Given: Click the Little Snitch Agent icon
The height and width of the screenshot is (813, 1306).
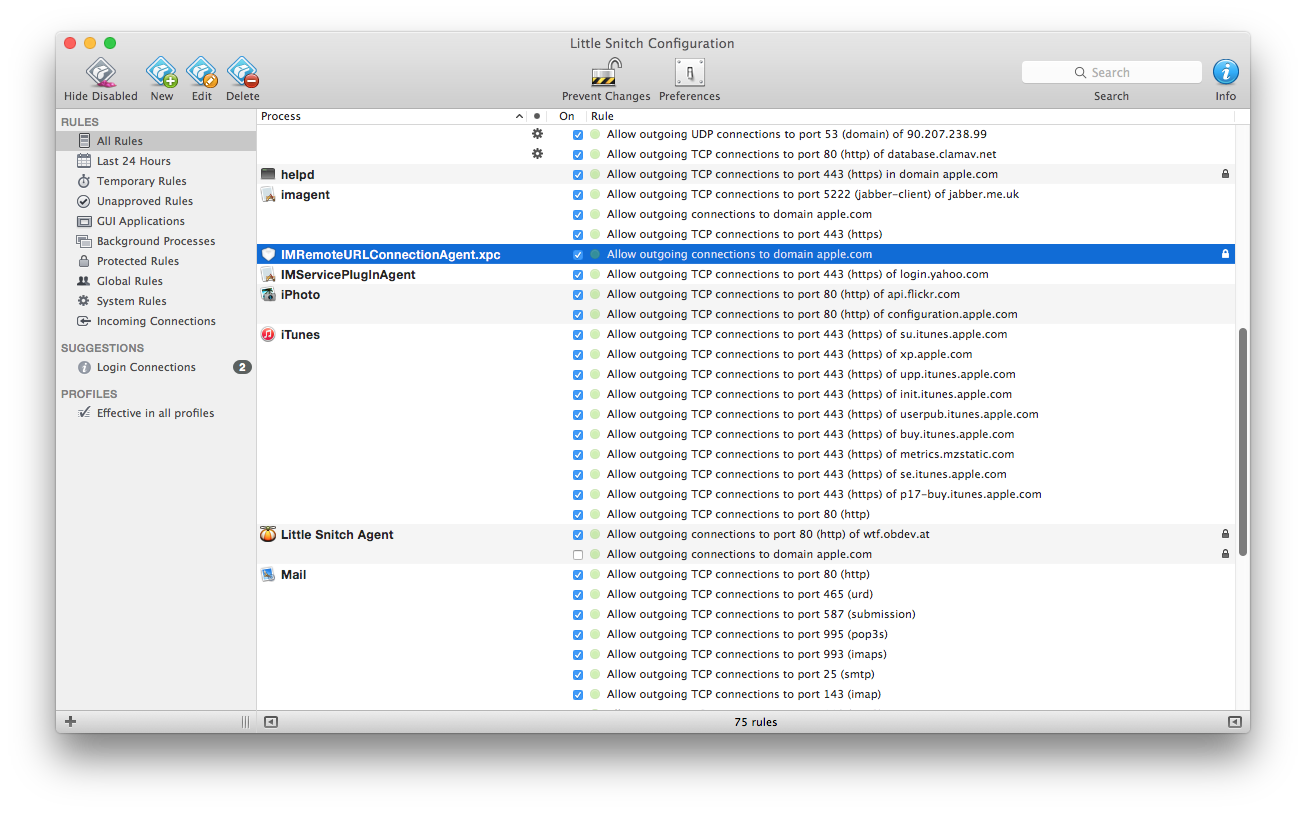Looking at the screenshot, I should click(x=268, y=534).
